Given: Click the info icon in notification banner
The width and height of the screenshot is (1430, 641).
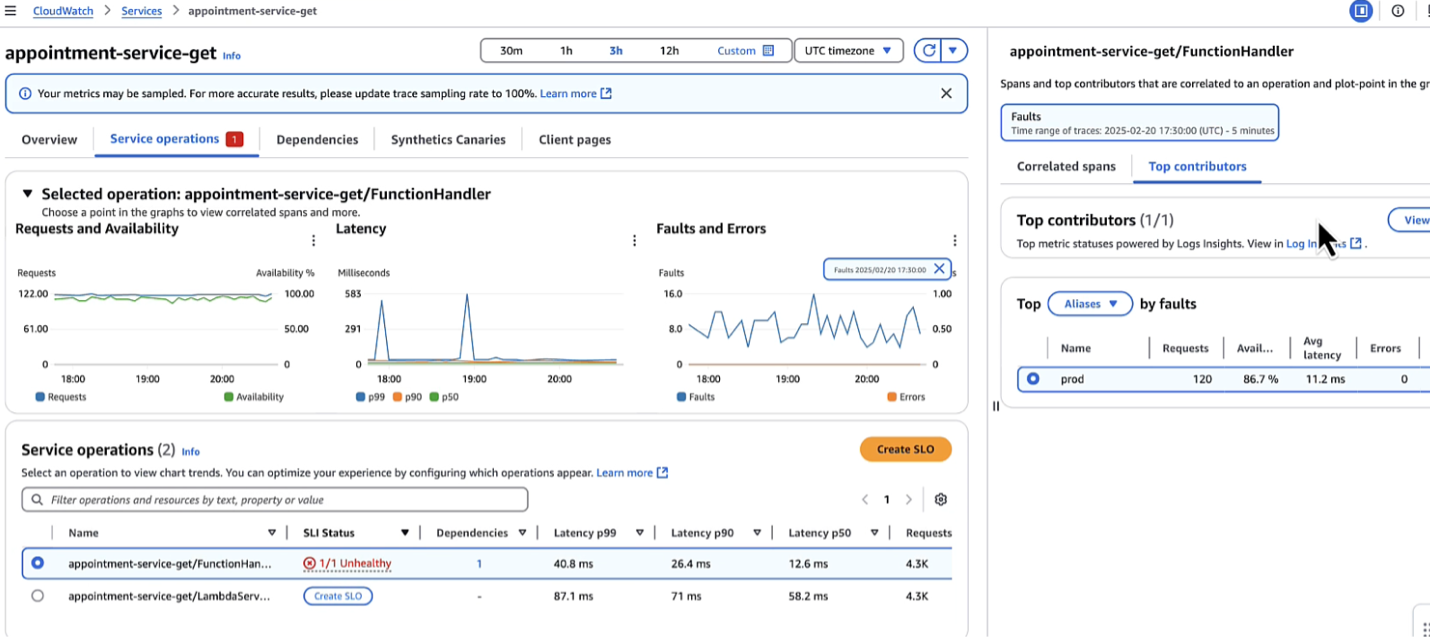Looking at the screenshot, I should (x=25, y=93).
